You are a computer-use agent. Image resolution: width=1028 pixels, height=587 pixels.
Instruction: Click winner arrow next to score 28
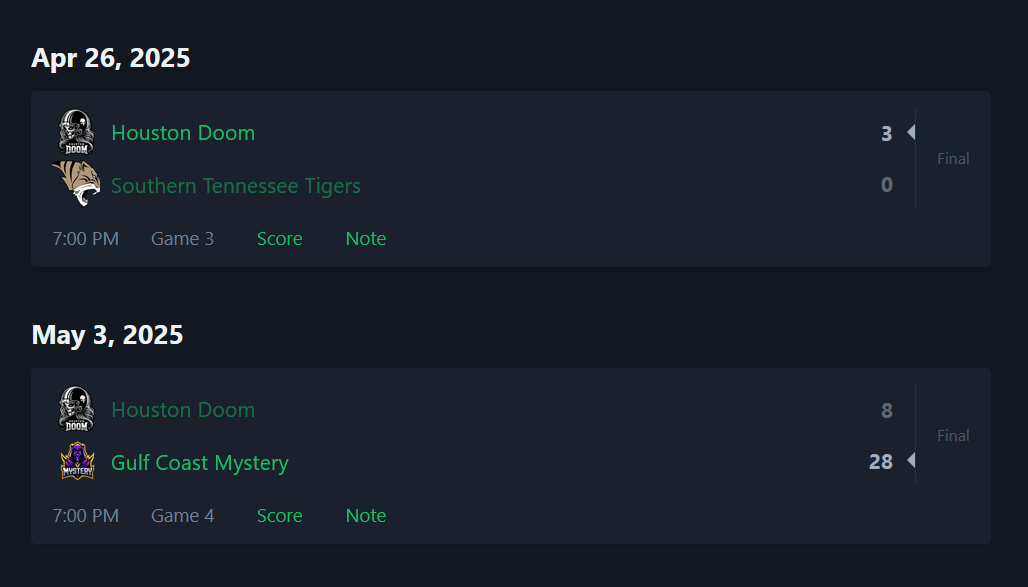911,460
